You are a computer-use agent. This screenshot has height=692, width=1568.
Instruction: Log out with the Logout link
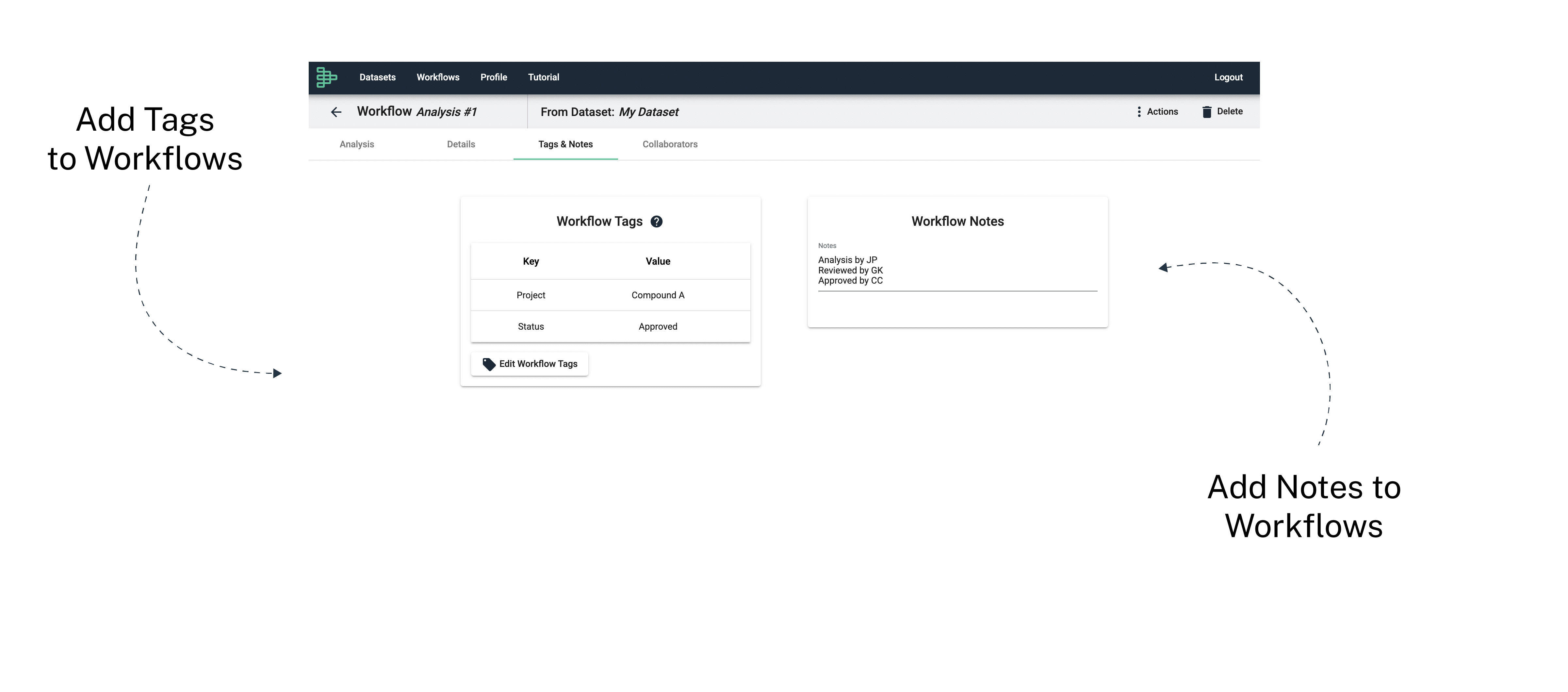pos(1228,77)
